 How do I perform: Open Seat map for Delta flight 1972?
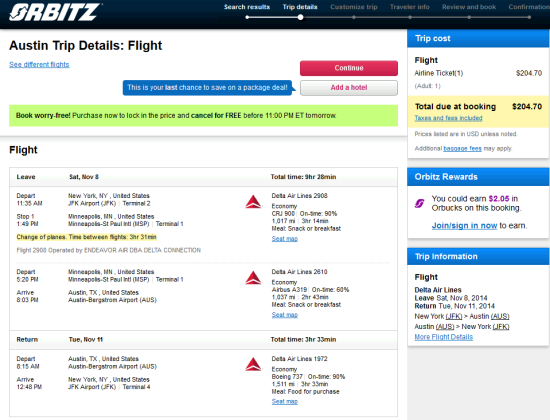coord(284,401)
